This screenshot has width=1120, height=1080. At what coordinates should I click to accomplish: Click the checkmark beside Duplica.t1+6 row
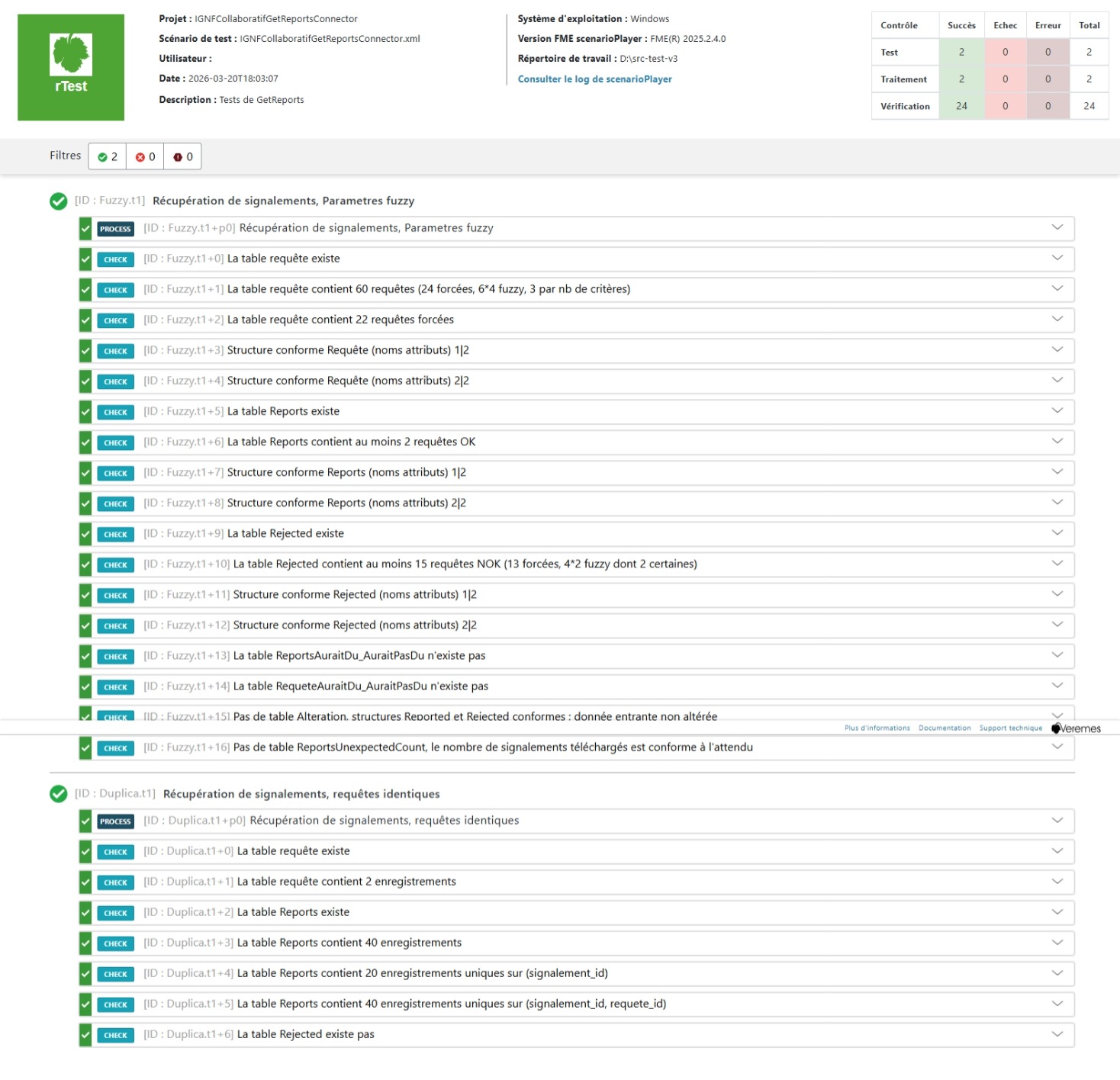pyautogui.click(x=85, y=1034)
